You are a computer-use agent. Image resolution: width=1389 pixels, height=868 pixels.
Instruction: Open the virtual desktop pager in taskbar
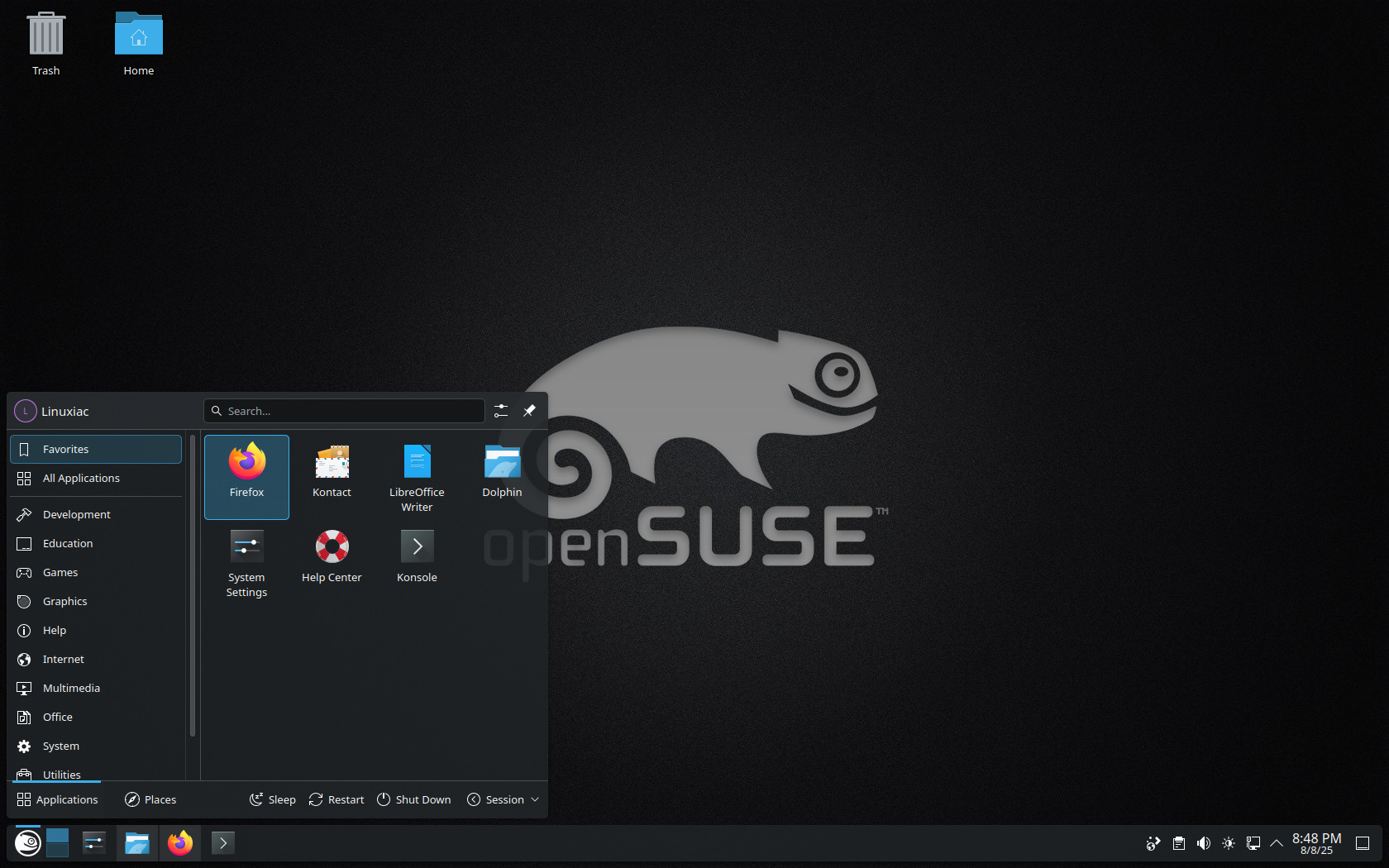pos(58,843)
